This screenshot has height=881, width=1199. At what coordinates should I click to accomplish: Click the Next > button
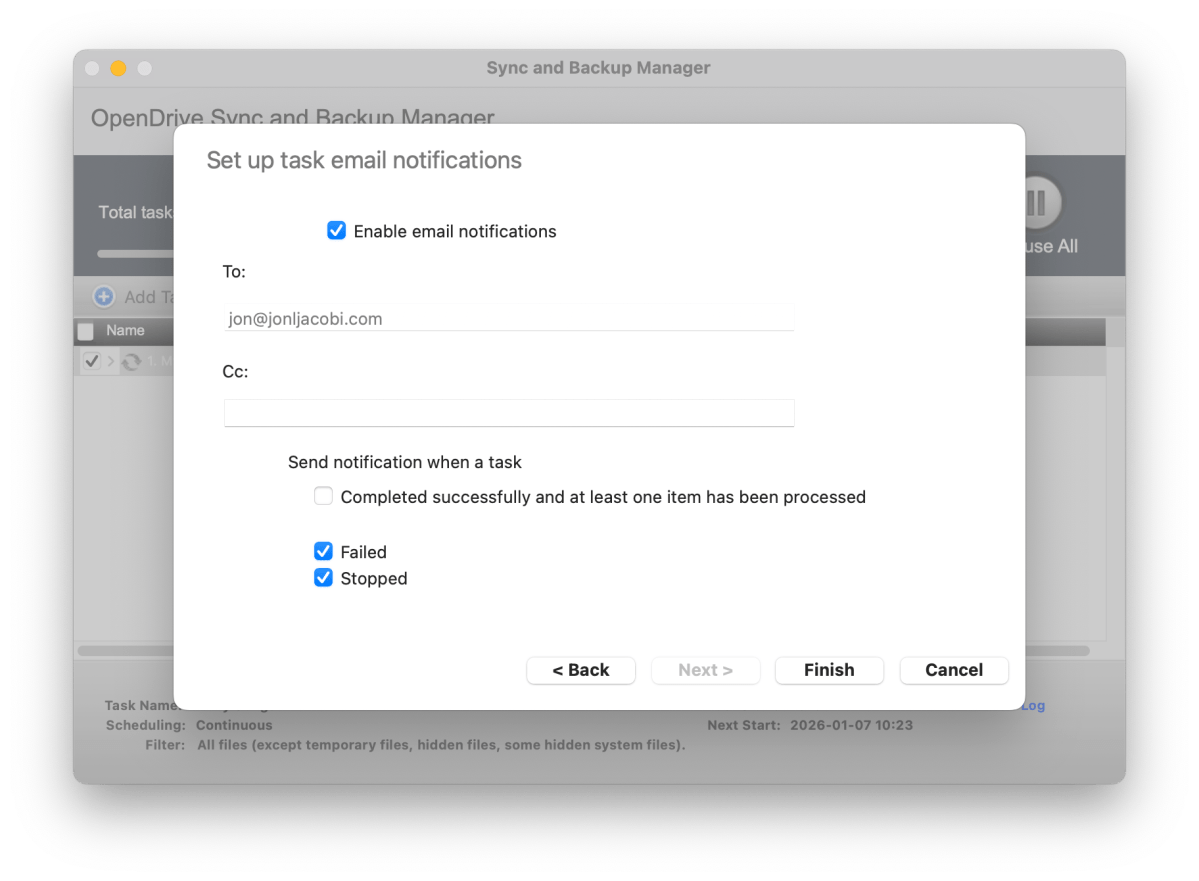pyautogui.click(x=705, y=670)
